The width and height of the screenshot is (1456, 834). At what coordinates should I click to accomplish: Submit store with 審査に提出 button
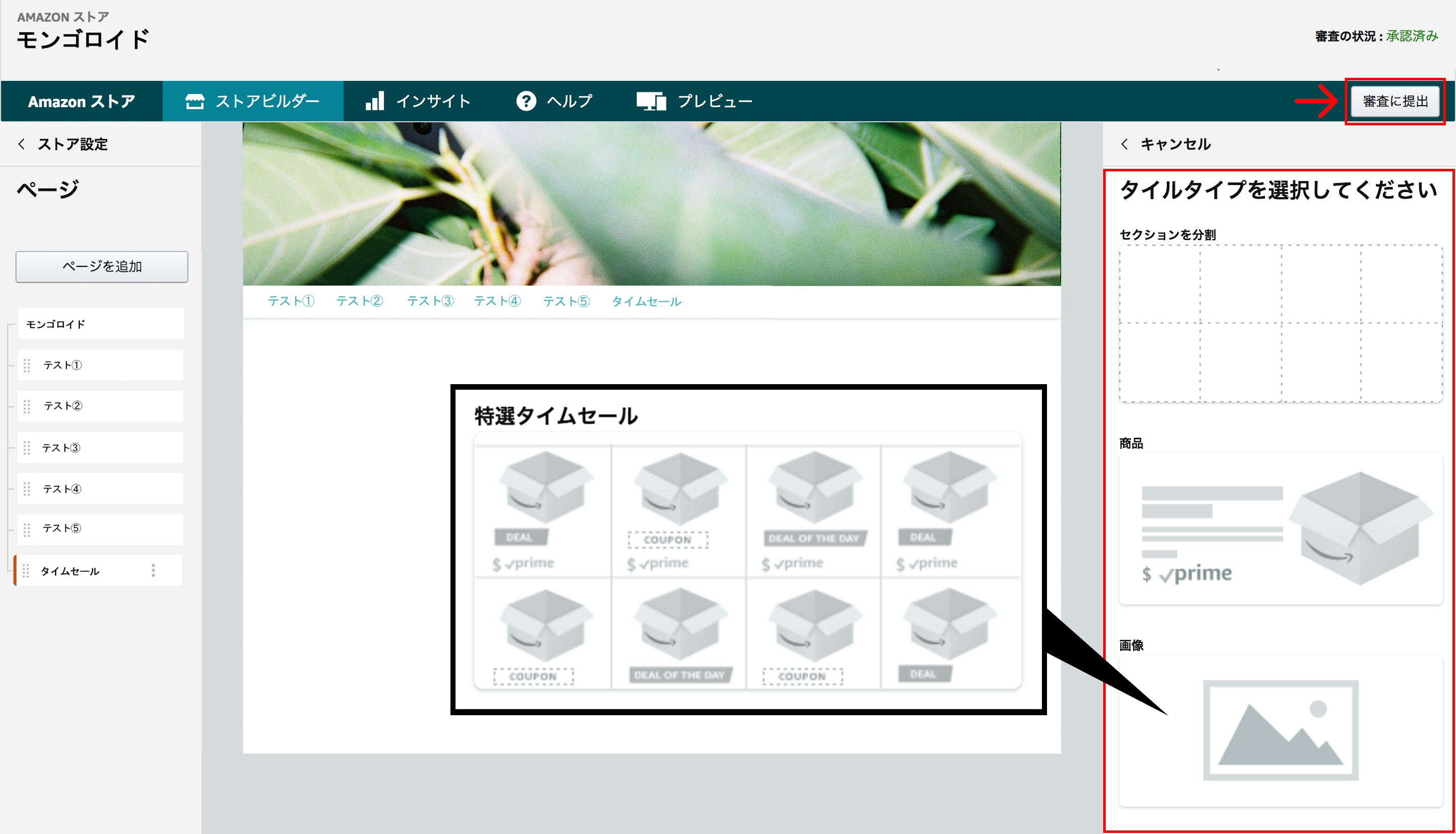point(1395,102)
